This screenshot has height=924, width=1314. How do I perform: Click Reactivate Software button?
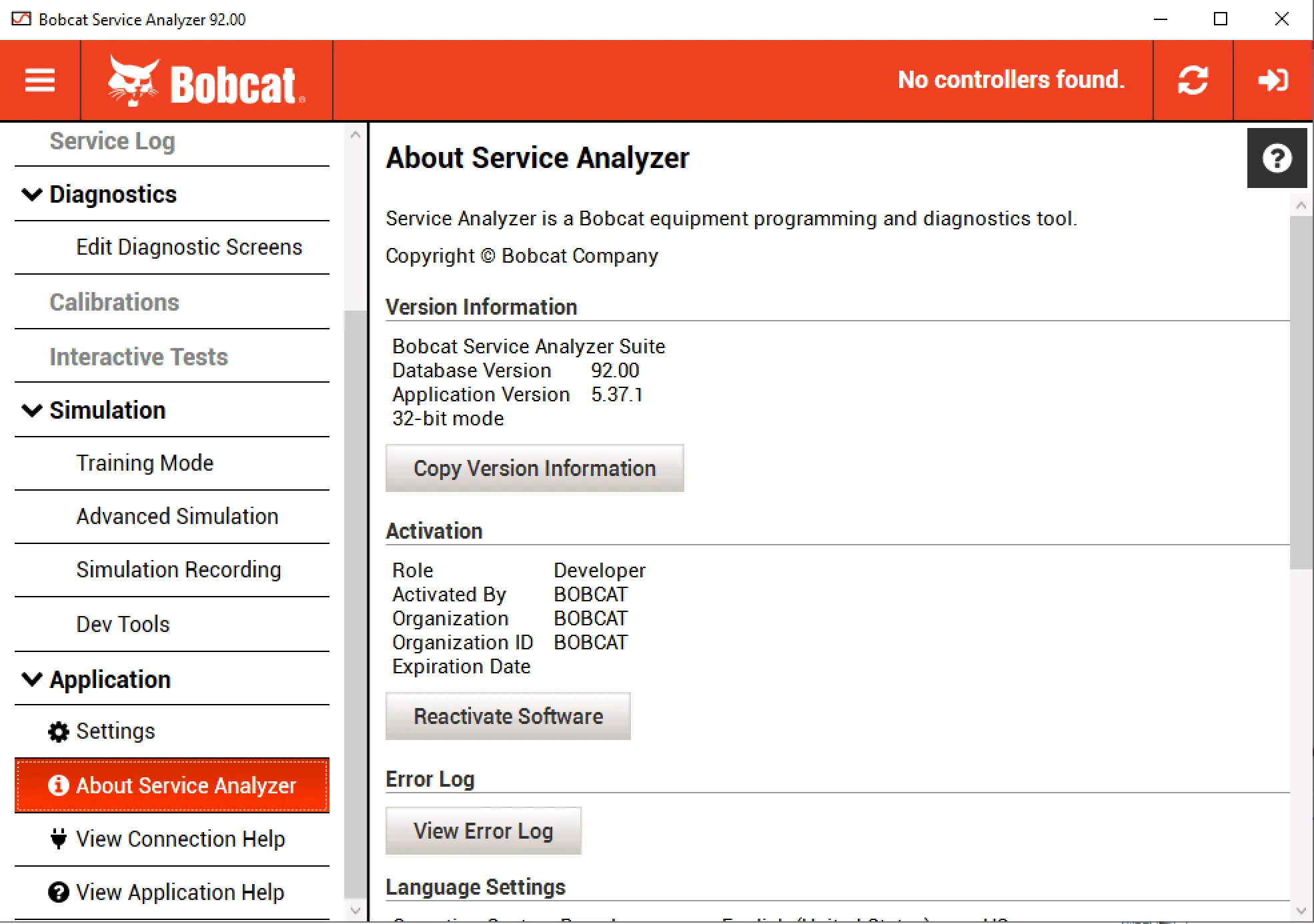click(x=508, y=716)
